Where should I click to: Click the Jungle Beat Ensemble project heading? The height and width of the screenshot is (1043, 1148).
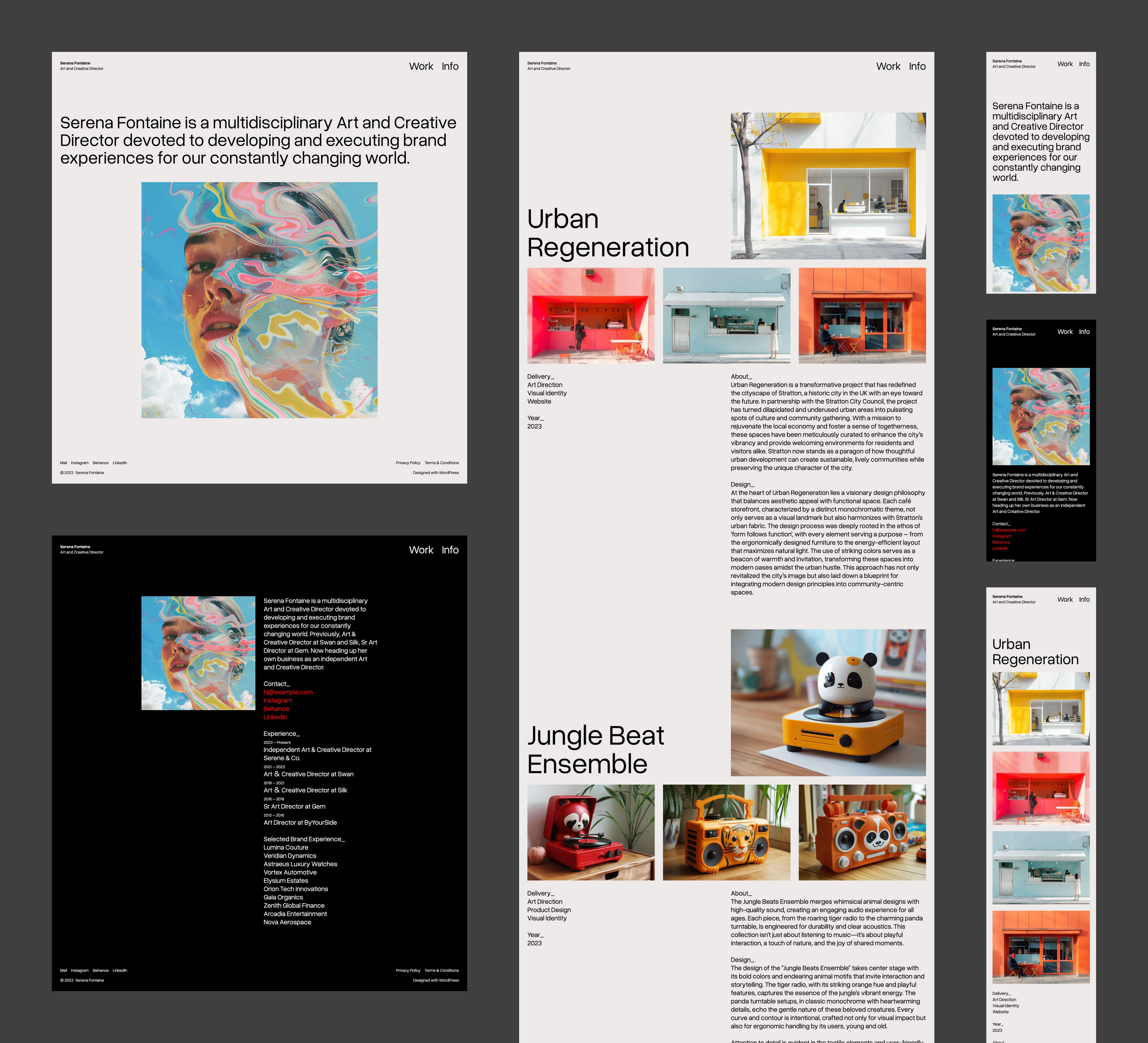tap(595, 750)
